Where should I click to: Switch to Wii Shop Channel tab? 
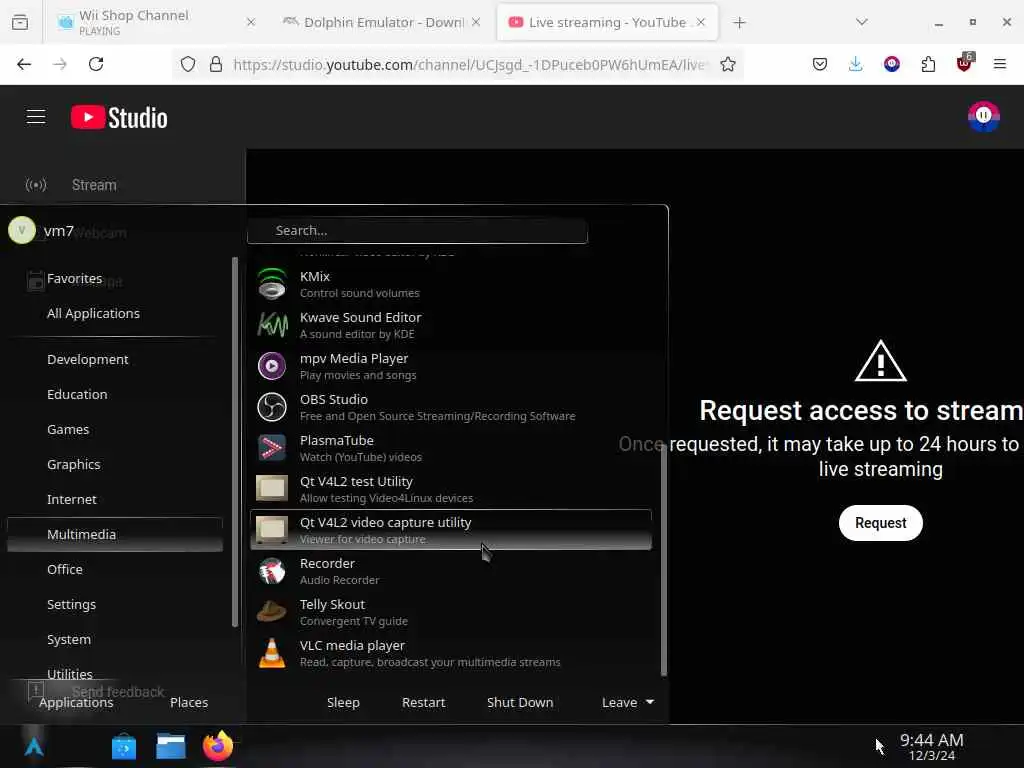click(157, 22)
